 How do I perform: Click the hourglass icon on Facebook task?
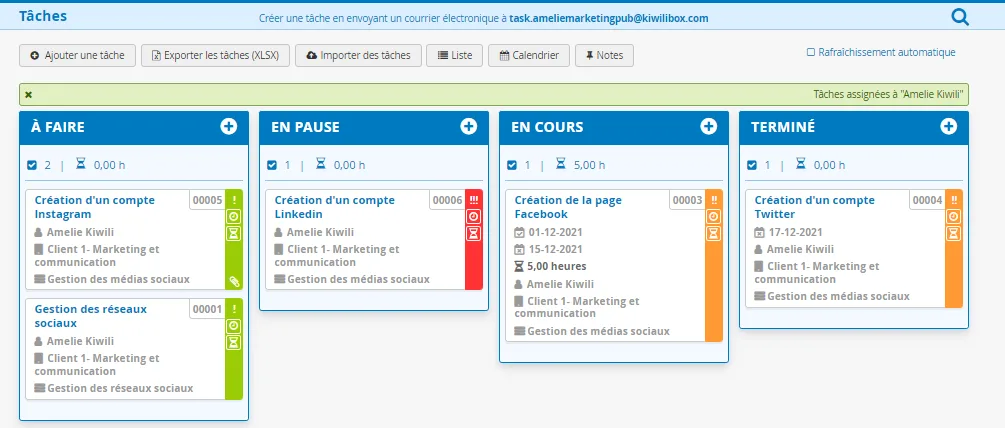point(713,233)
